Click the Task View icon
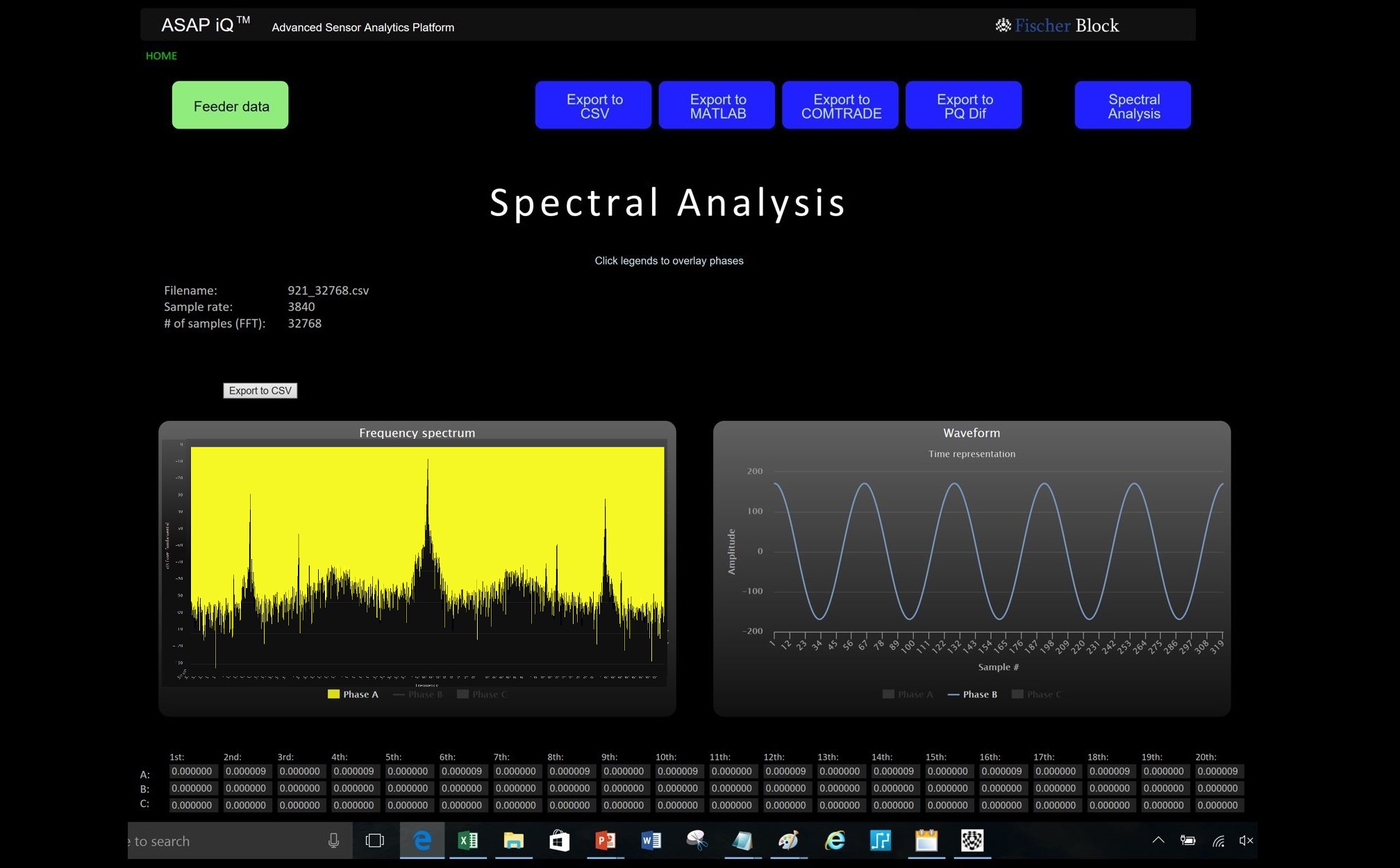The image size is (1400, 868). click(375, 841)
